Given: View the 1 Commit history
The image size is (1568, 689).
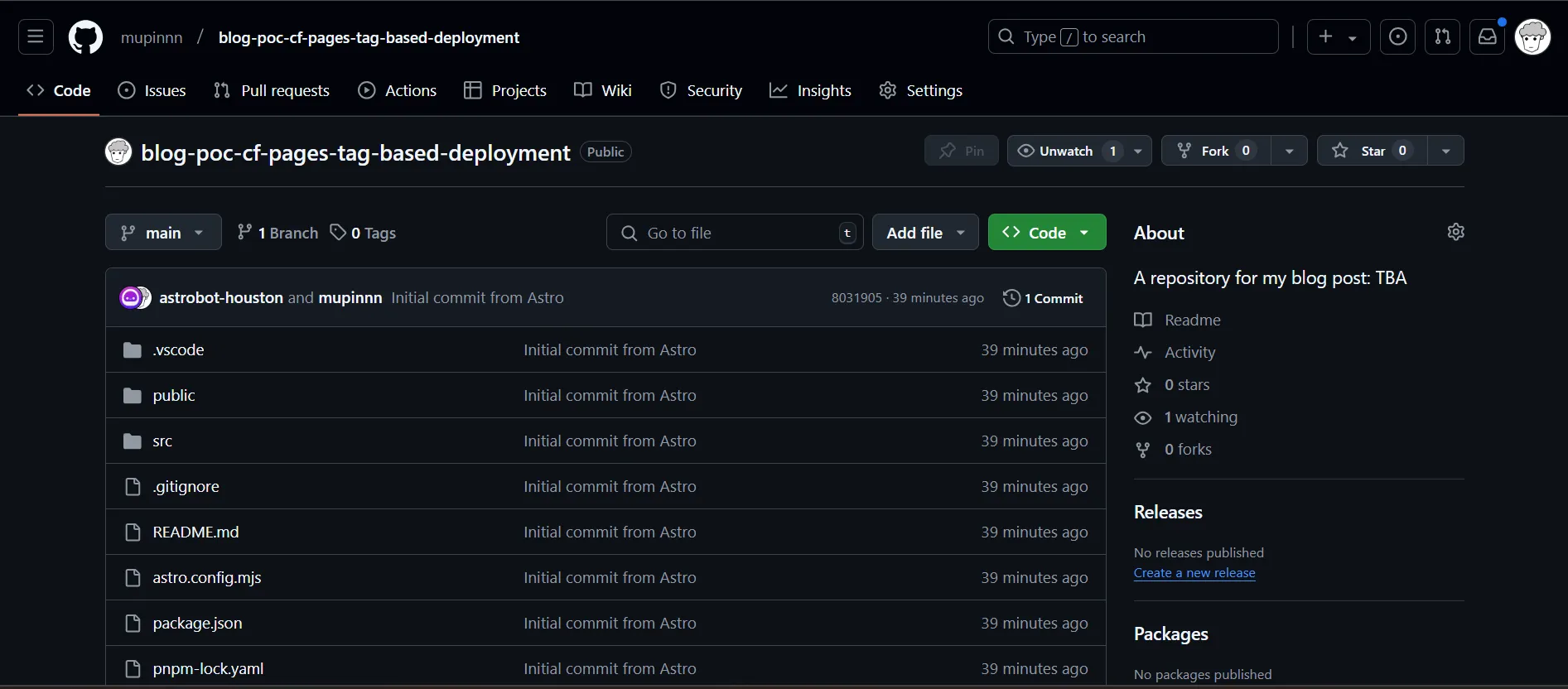Looking at the screenshot, I should click(1043, 298).
